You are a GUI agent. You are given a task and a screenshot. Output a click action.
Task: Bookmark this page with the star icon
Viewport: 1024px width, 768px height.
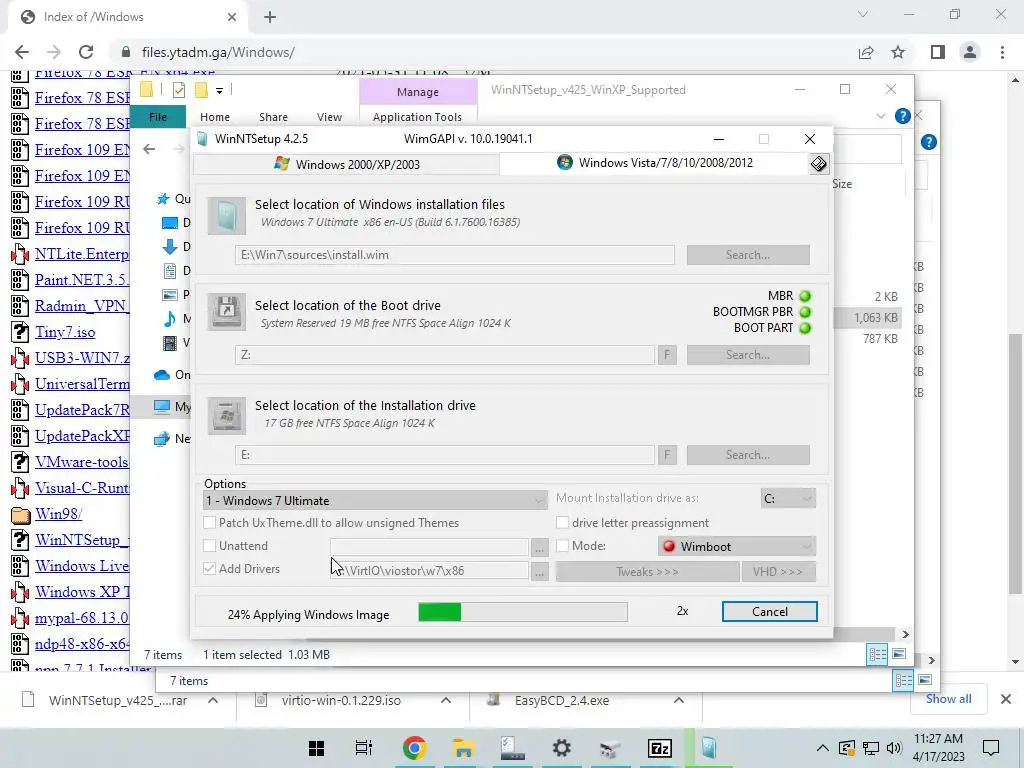click(x=898, y=52)
